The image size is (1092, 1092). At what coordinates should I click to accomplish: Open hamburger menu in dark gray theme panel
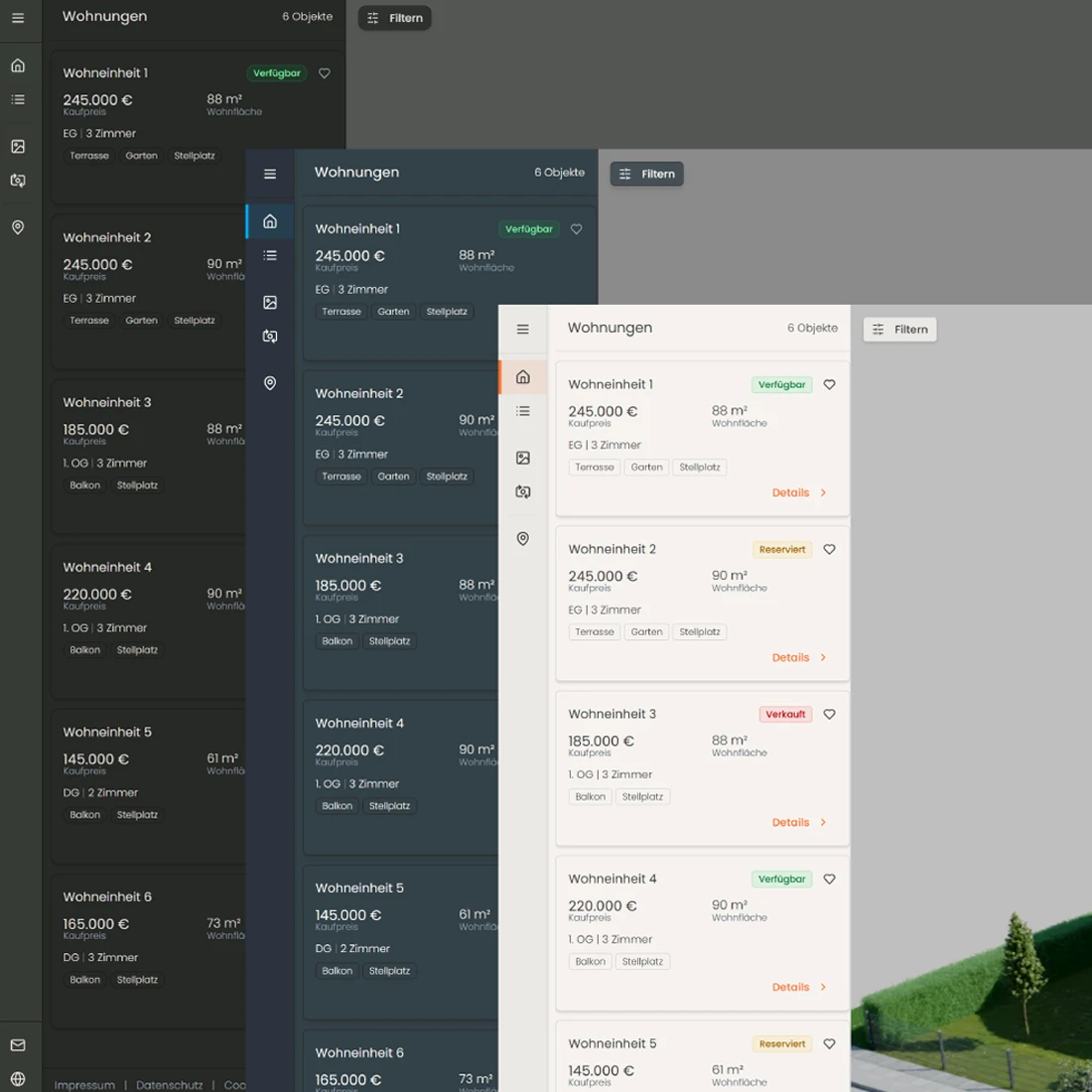pyautogui.click(x=18, y=18)
